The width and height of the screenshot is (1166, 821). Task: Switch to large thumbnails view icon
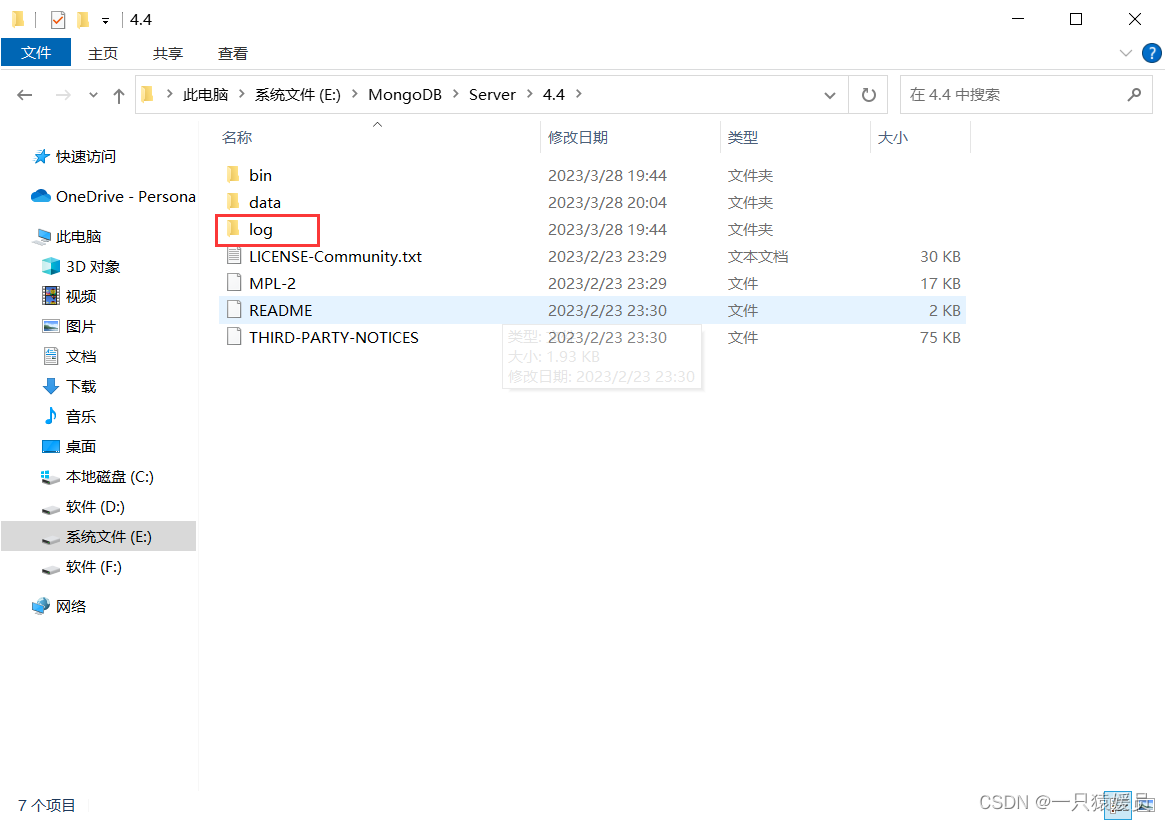pyautogui.click(x=1144, y=805)
